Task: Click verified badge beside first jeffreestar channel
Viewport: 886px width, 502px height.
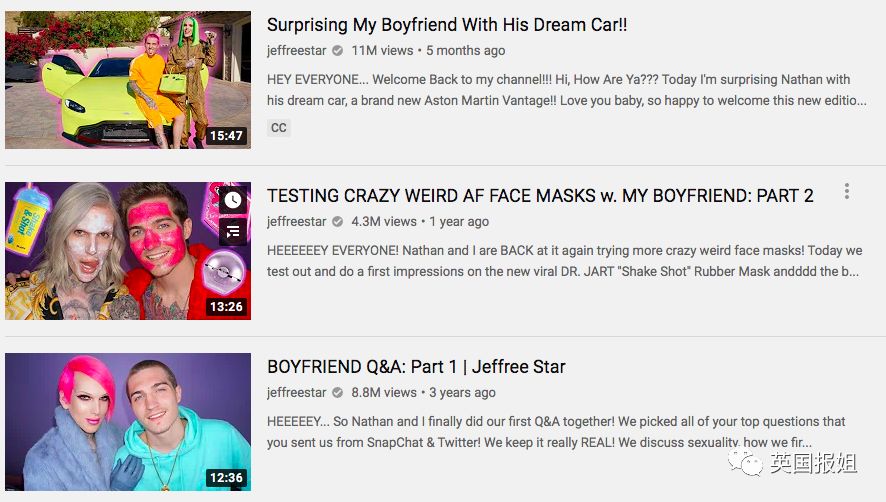Action: (337, 51)
